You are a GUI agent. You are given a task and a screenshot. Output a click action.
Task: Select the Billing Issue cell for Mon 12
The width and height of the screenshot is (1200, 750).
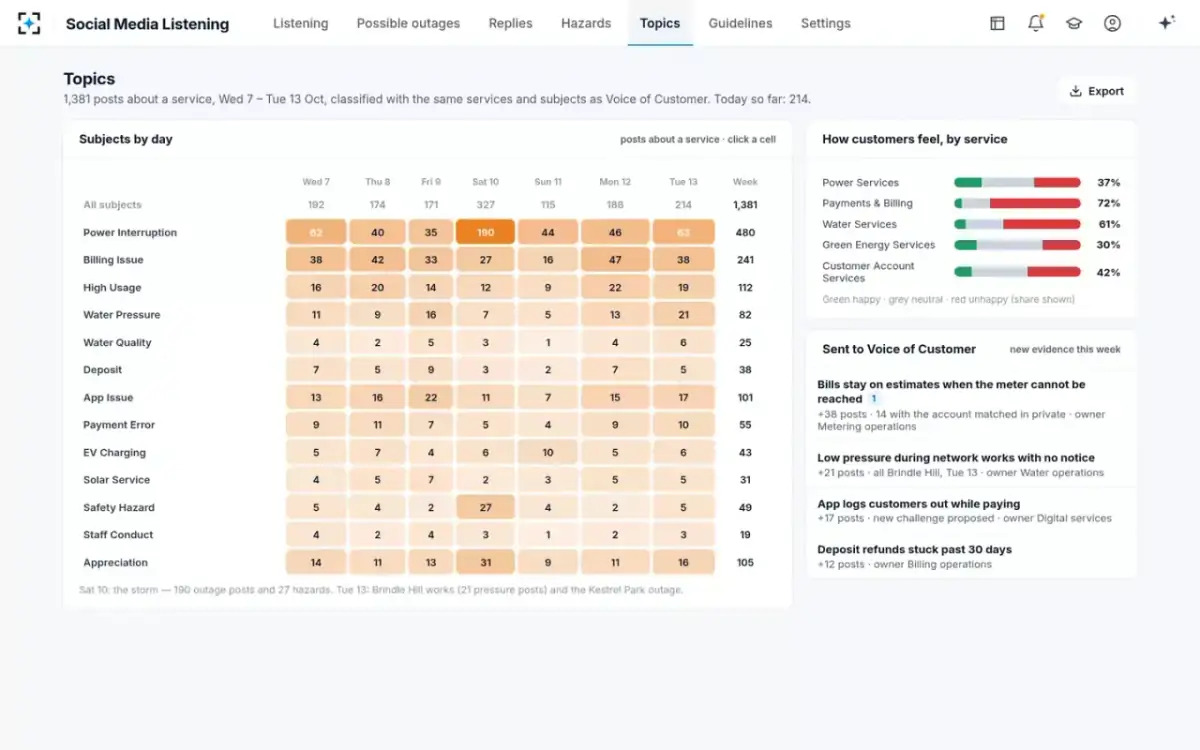click(615, 260)
